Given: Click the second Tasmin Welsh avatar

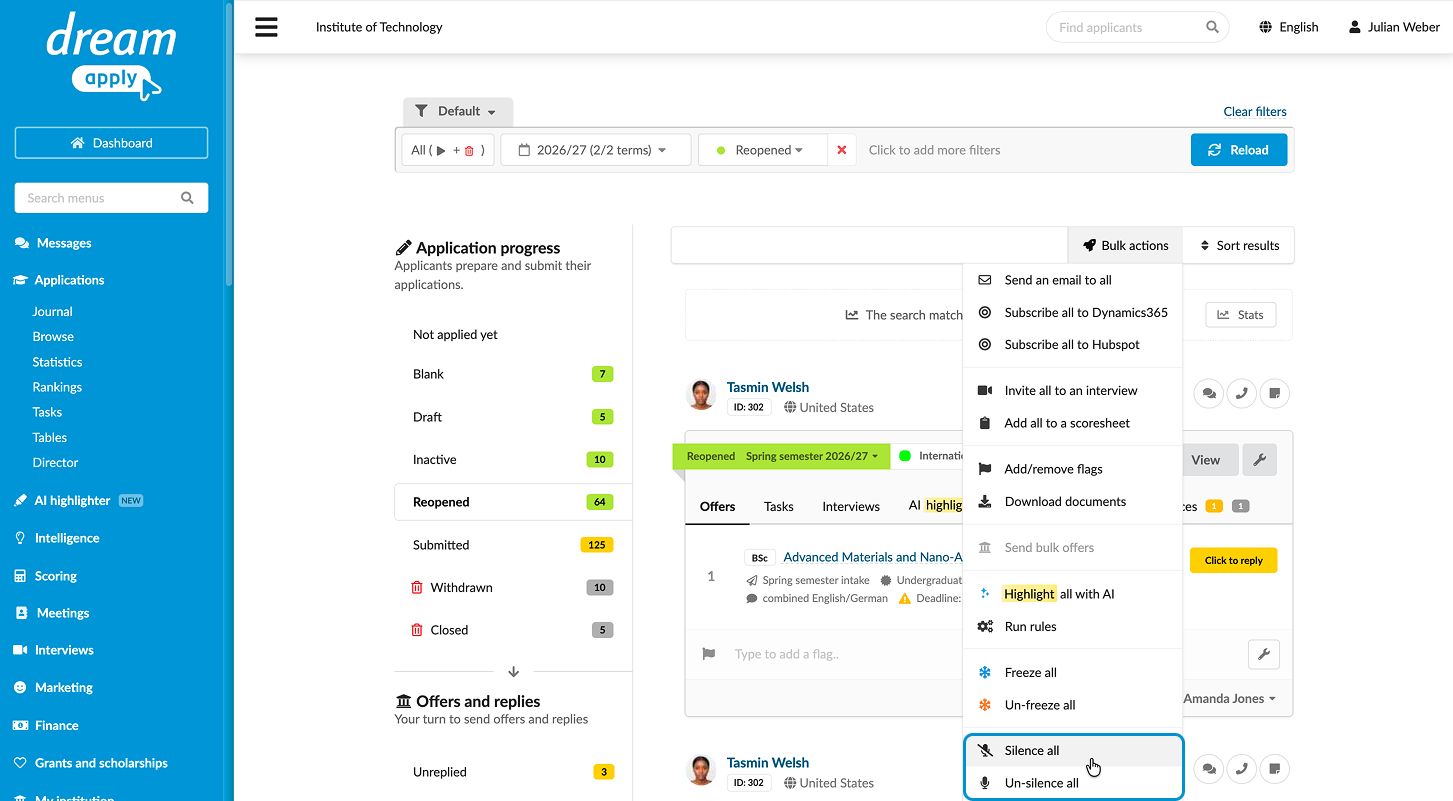Looking at the screenshot, I should (x=701, y=770).
